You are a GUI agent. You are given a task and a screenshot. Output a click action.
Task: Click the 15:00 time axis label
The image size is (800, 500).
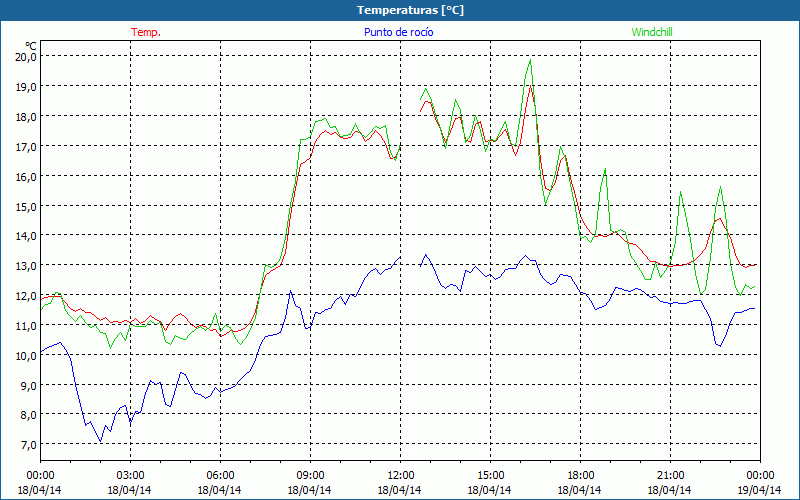[x=490, y=475]
